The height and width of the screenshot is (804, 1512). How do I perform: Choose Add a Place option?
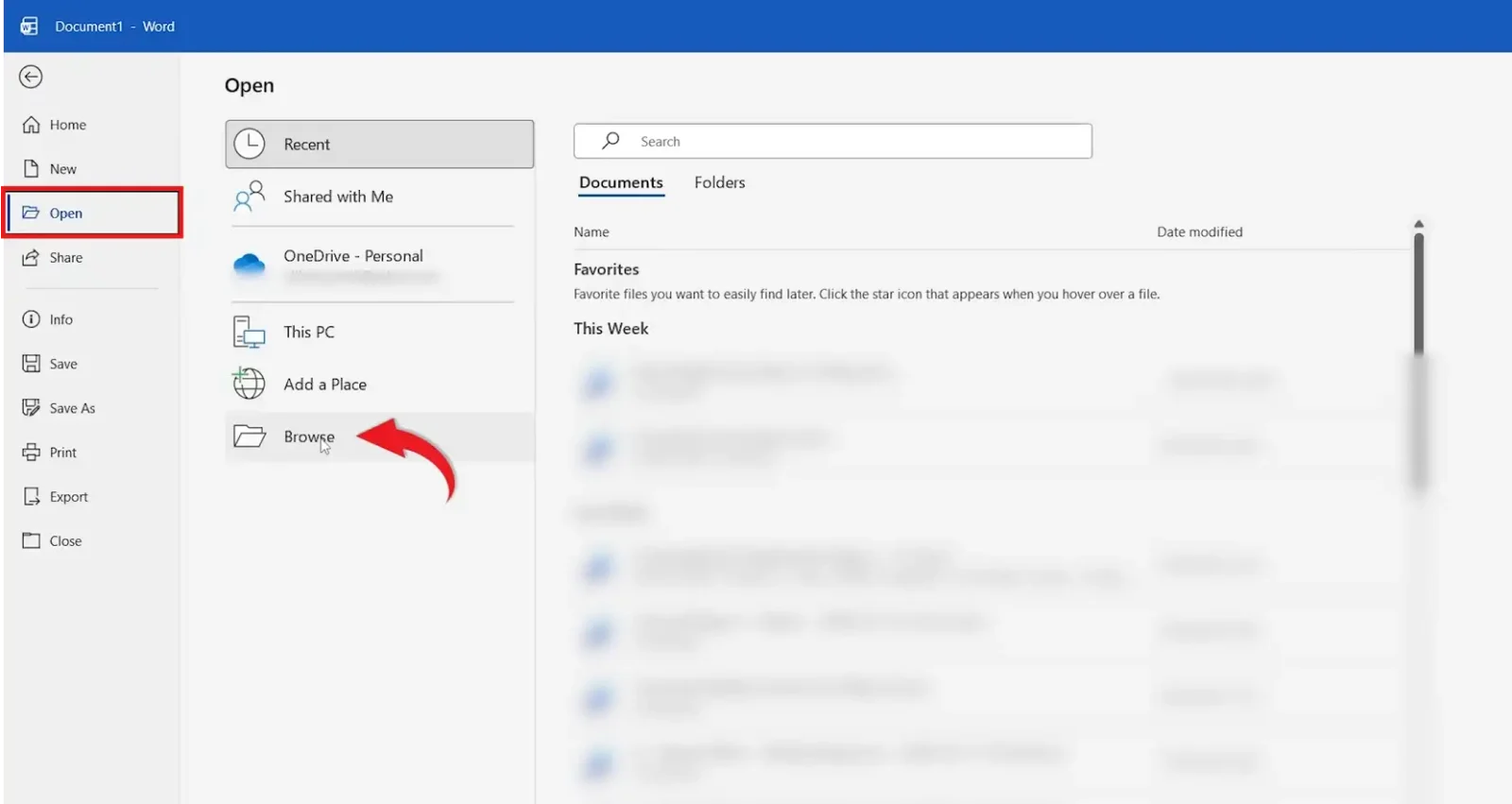(x=379, y=384)
